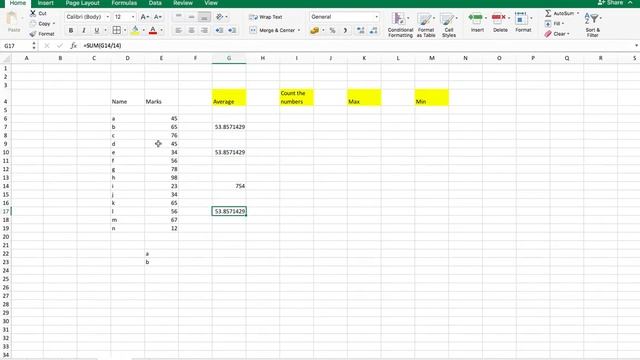Switch to the View tab
640x360 pixels.
coord(211,3)
